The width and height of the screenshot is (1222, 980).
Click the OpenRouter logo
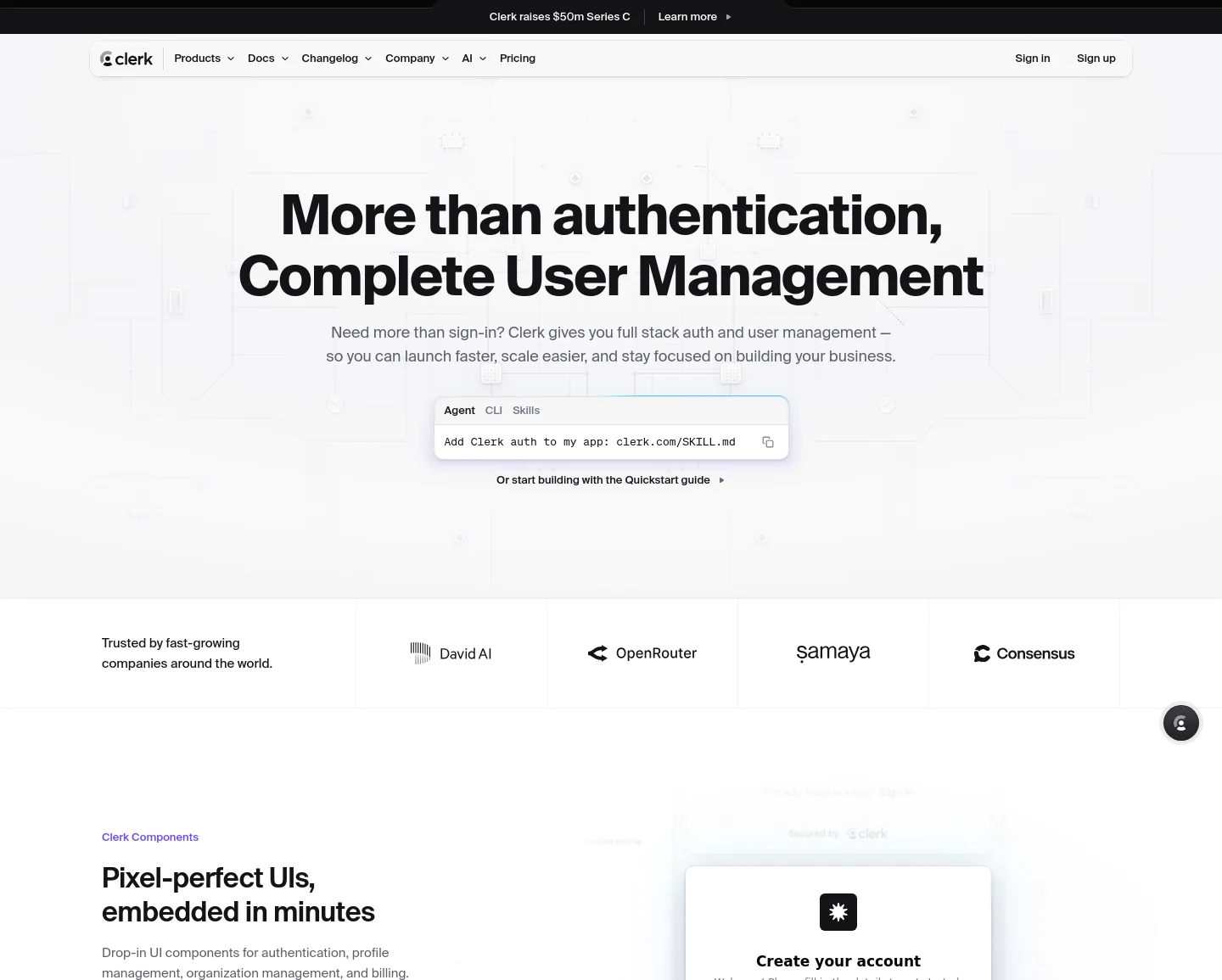(x=642, y=653)
